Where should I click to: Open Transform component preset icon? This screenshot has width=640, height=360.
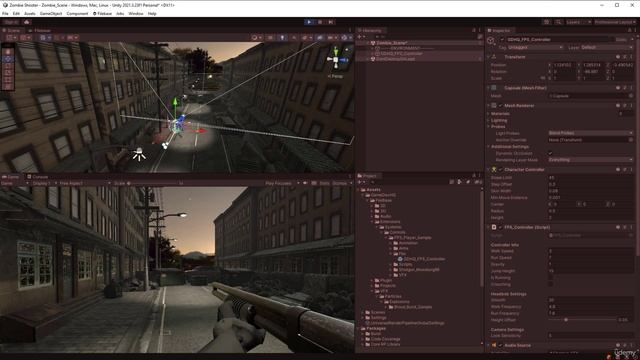coord(624,57)
